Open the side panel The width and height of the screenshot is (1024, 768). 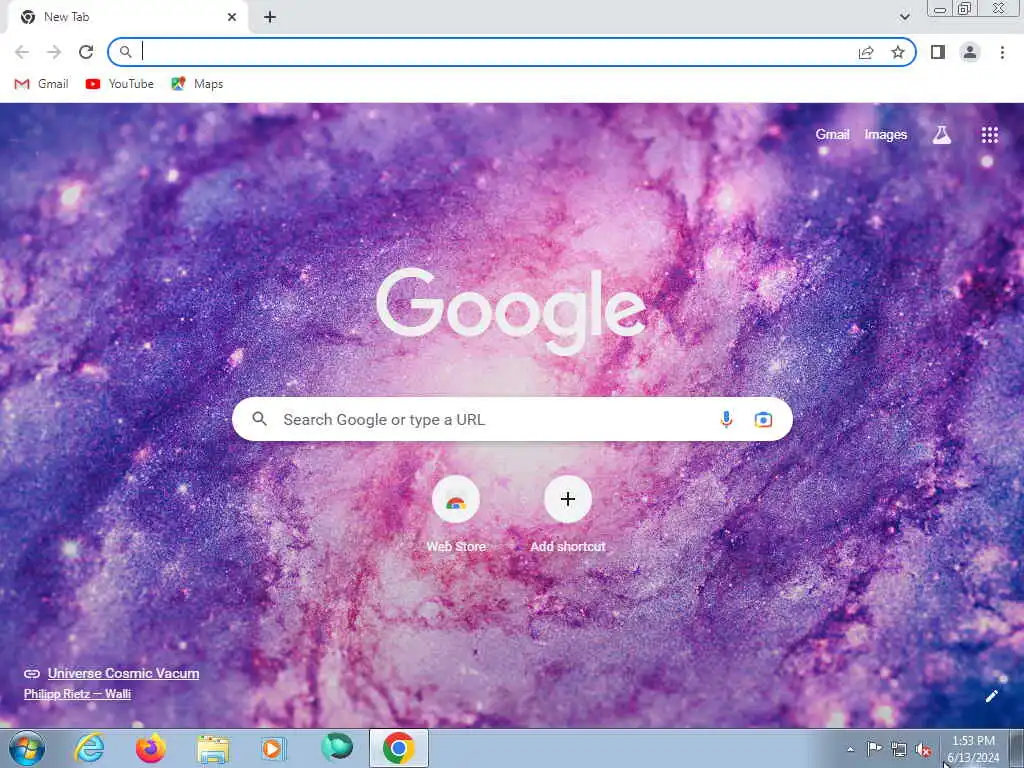point(938,52)
